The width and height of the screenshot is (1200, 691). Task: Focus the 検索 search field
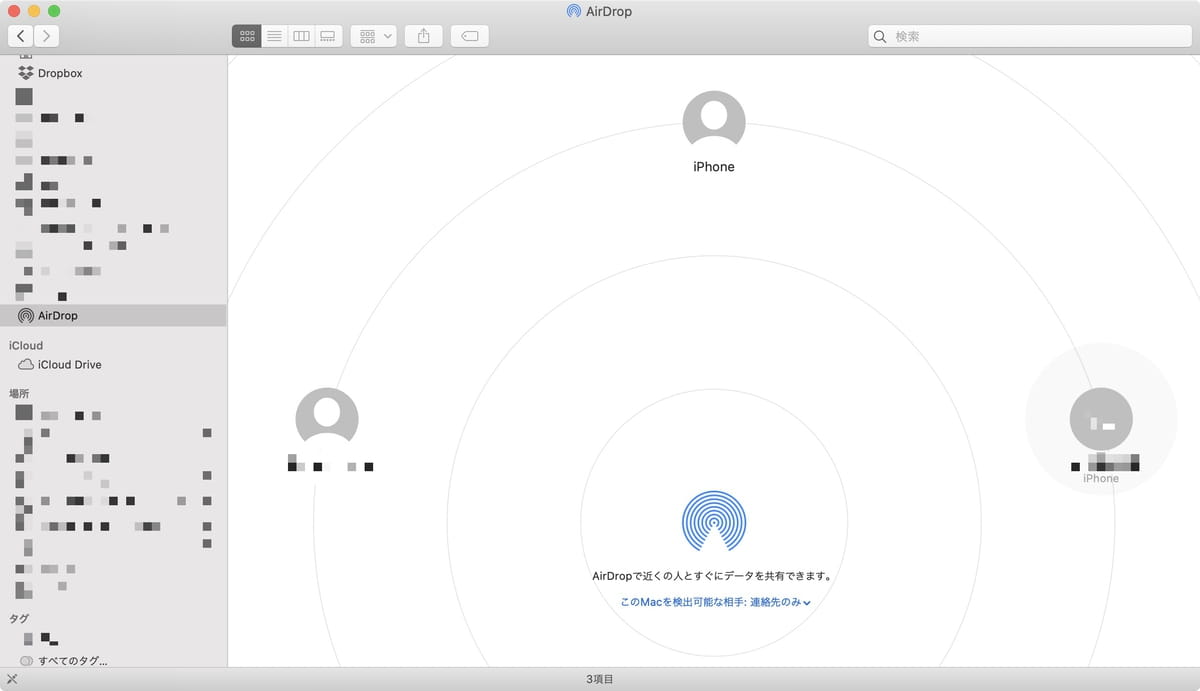(x=1029, y=36)
